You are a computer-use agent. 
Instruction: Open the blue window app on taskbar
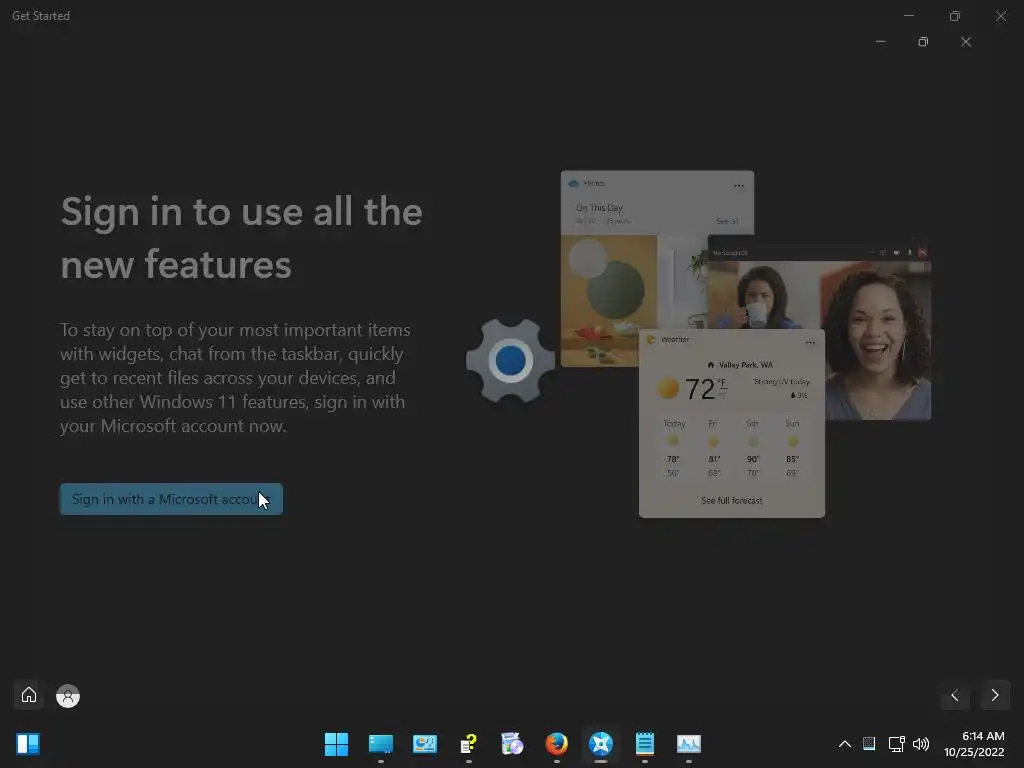(x=381, y=744)
